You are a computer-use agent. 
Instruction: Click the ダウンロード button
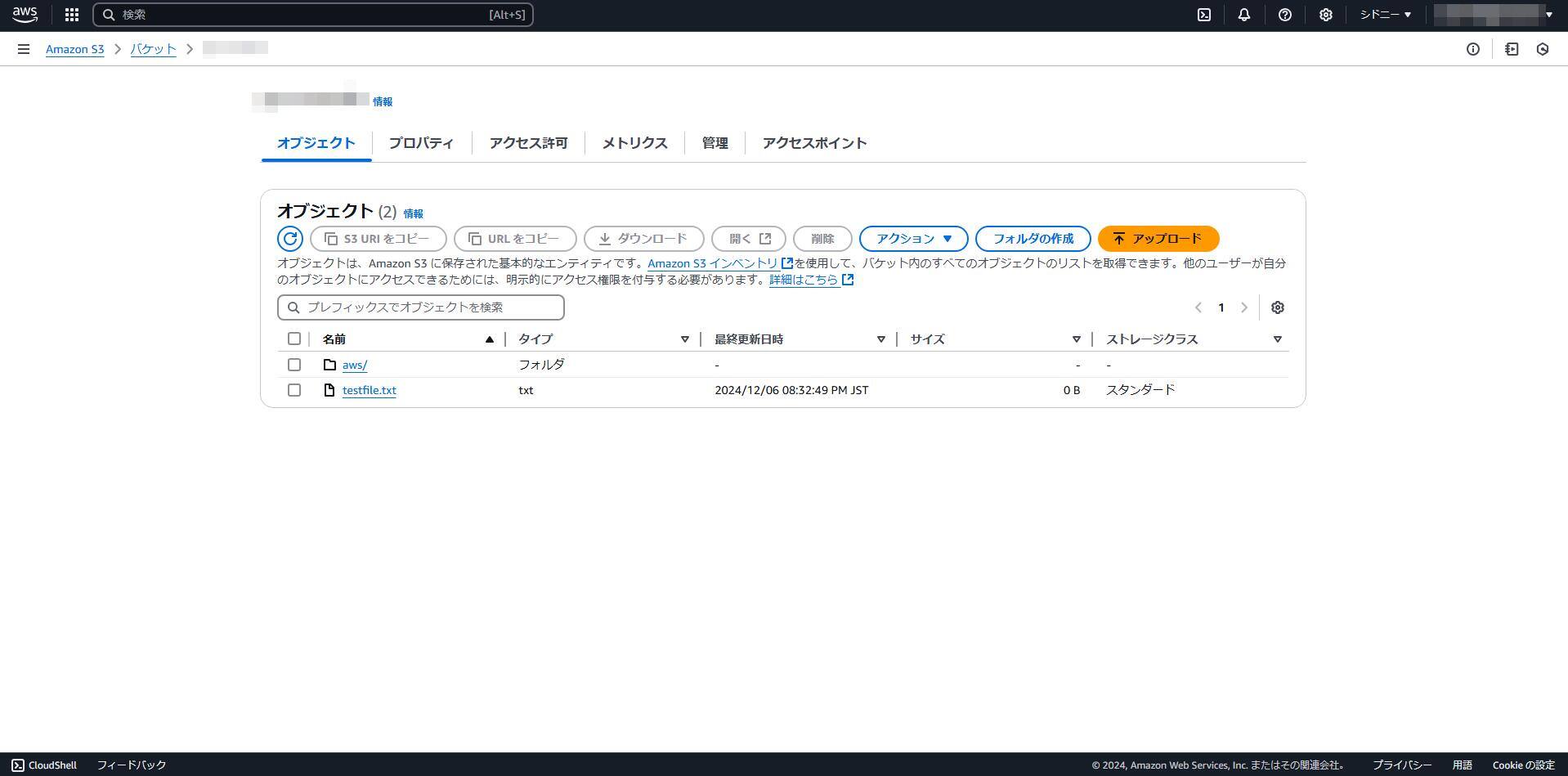point(644,239)
